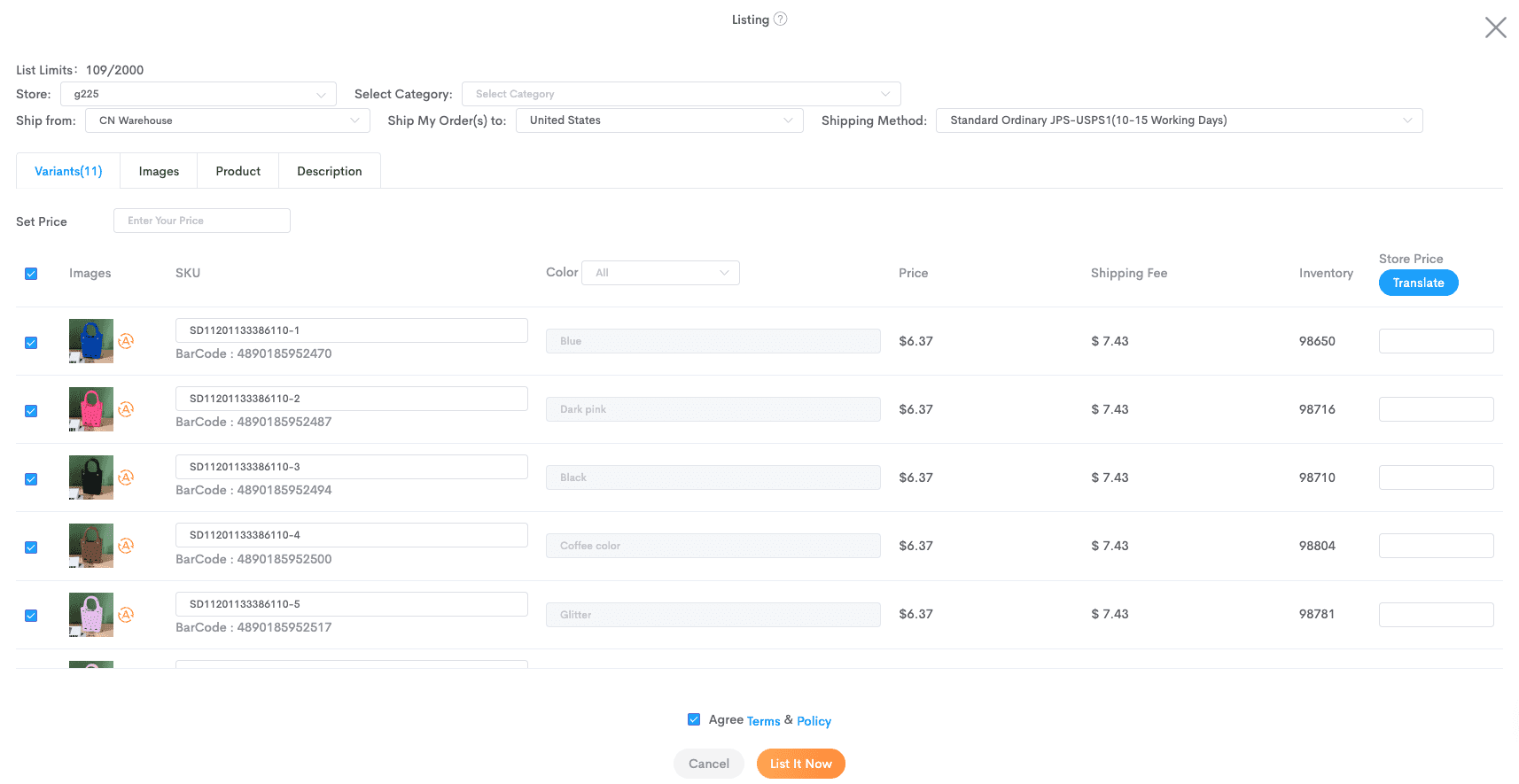Click the help icon next to Listing
The height and width of the screenshot is (784, 1519).
click(x=780, y=19)
